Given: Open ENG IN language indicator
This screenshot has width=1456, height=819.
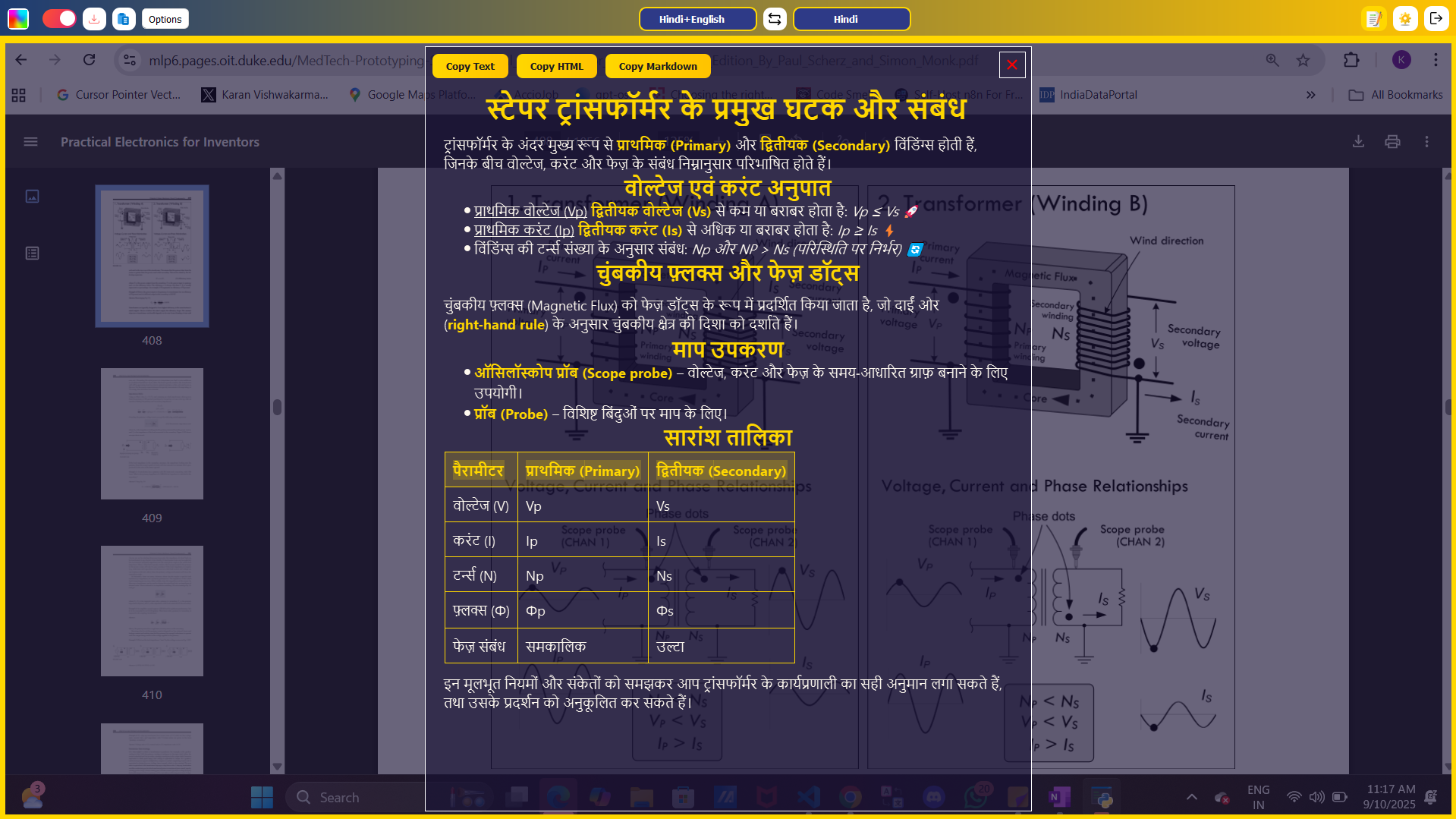Looking at the screenshot, I should pos(1258,797).
